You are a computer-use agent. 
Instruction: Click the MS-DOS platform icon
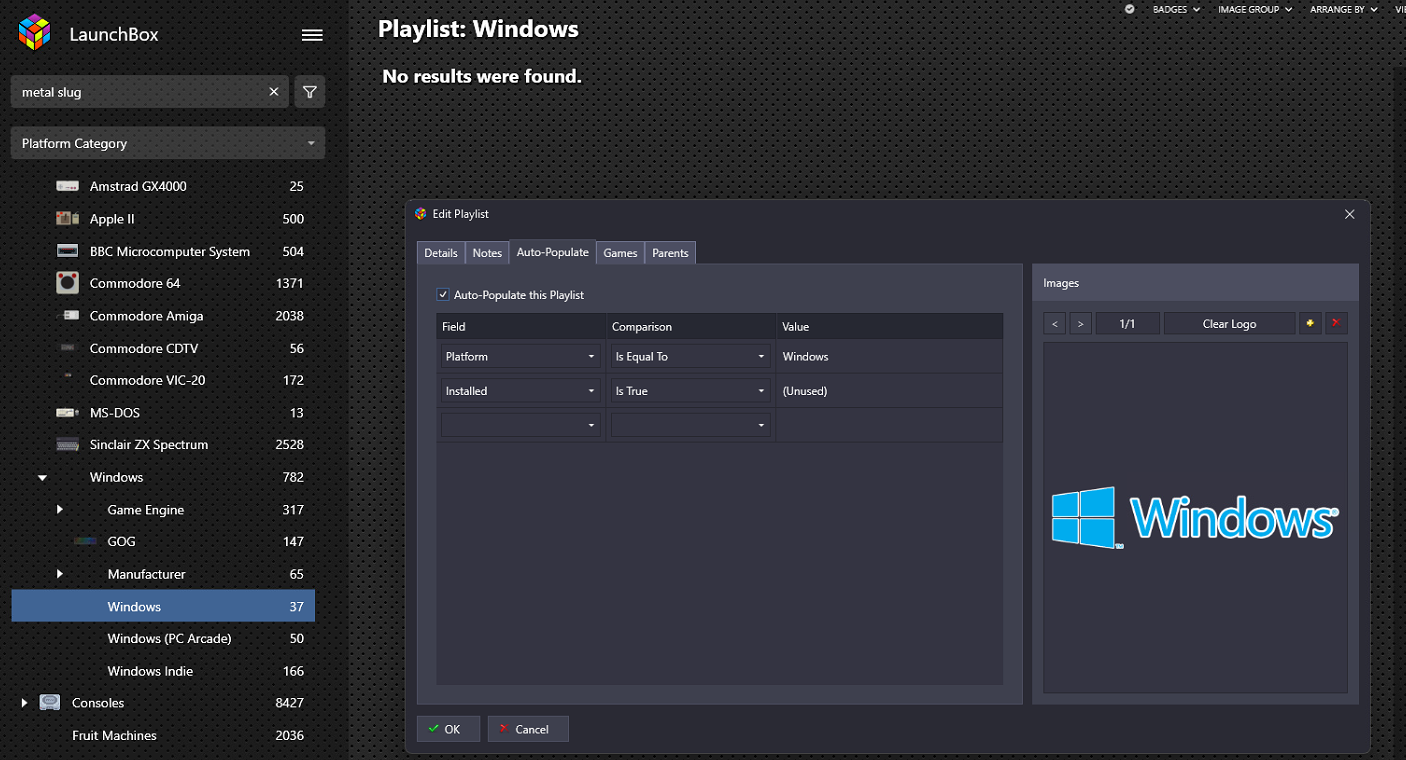pos(67,412)
